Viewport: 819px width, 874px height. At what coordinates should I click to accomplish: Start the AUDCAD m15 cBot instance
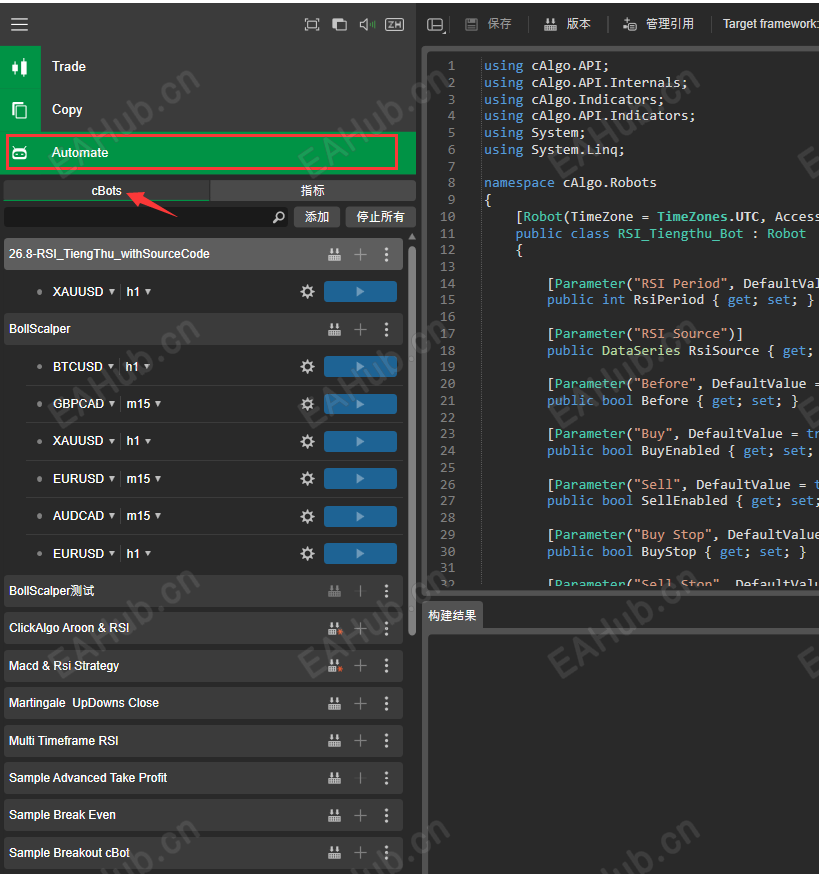[360, 516]
